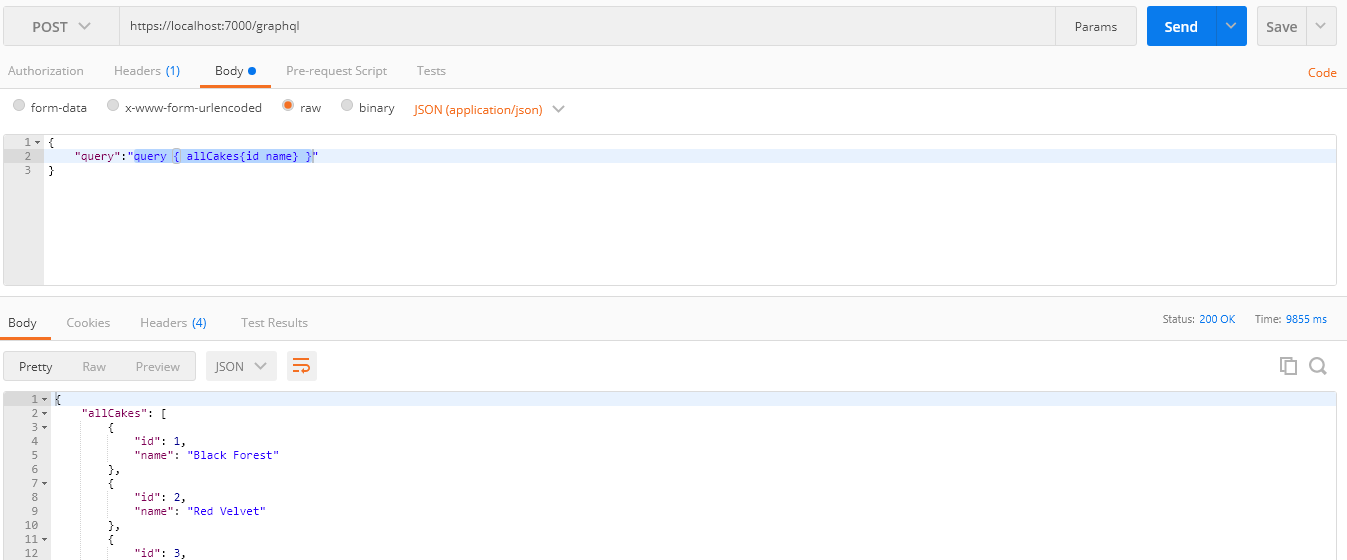Click the Send button
Viewport: 1347px width, 560px height.
[x=1181, y=26]
